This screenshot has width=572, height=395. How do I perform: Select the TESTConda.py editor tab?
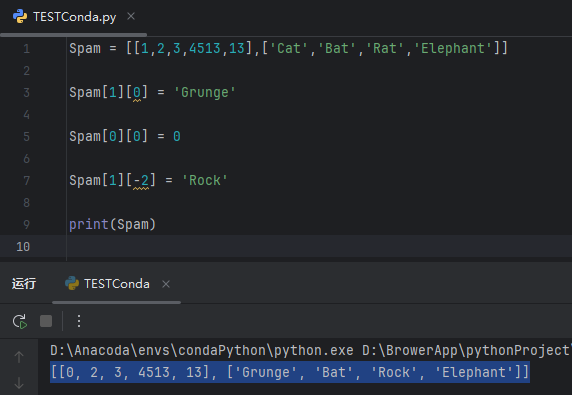(74, 17)
